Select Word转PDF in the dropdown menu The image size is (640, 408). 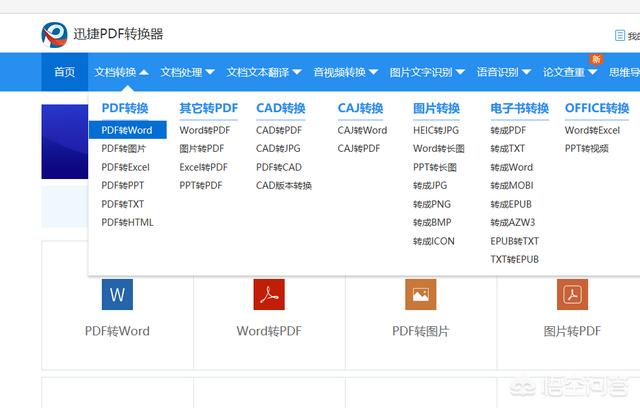[x=205, y=130]
